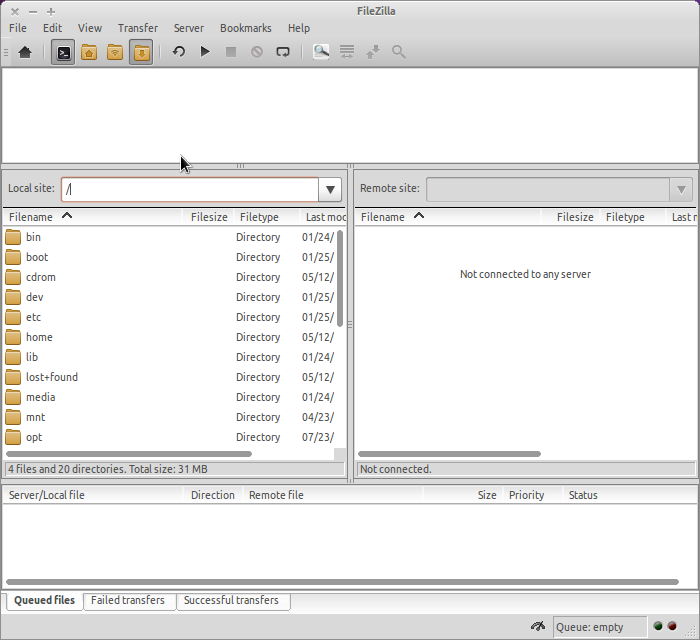Click the '4 files and 20 directories' status text
700x640 pixels.
pos(108,469)
